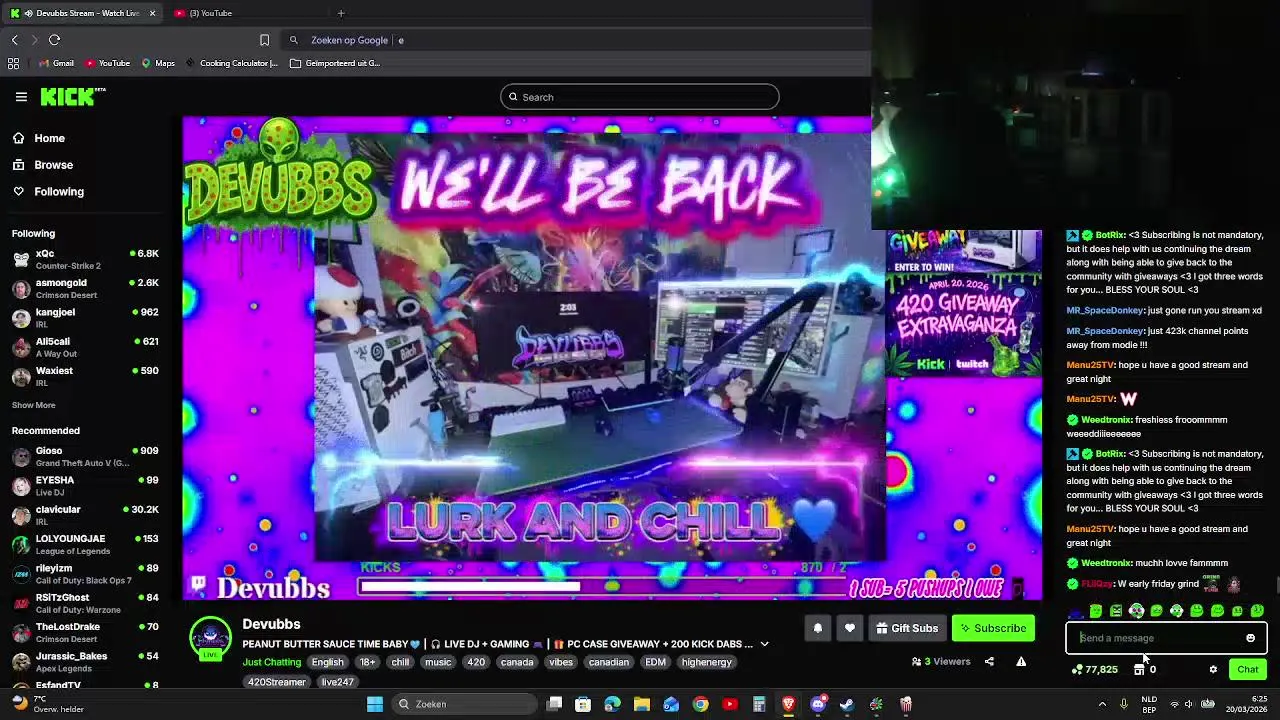Screen dimensions: 1280x720
Task: Open Devubbs channel avatar
Action: tap(210, 638)
